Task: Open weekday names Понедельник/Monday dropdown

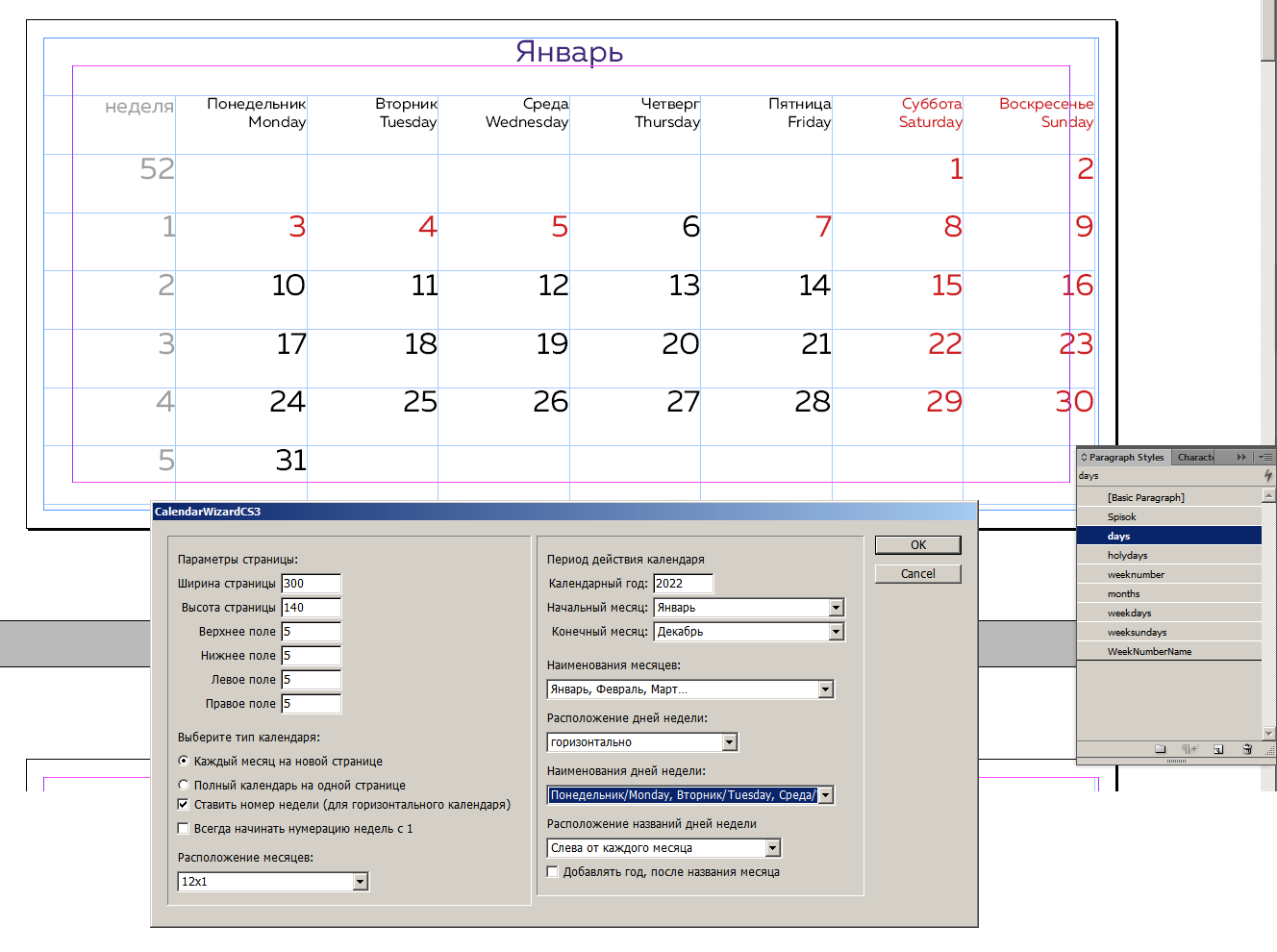Action: (x=825, y=795)
